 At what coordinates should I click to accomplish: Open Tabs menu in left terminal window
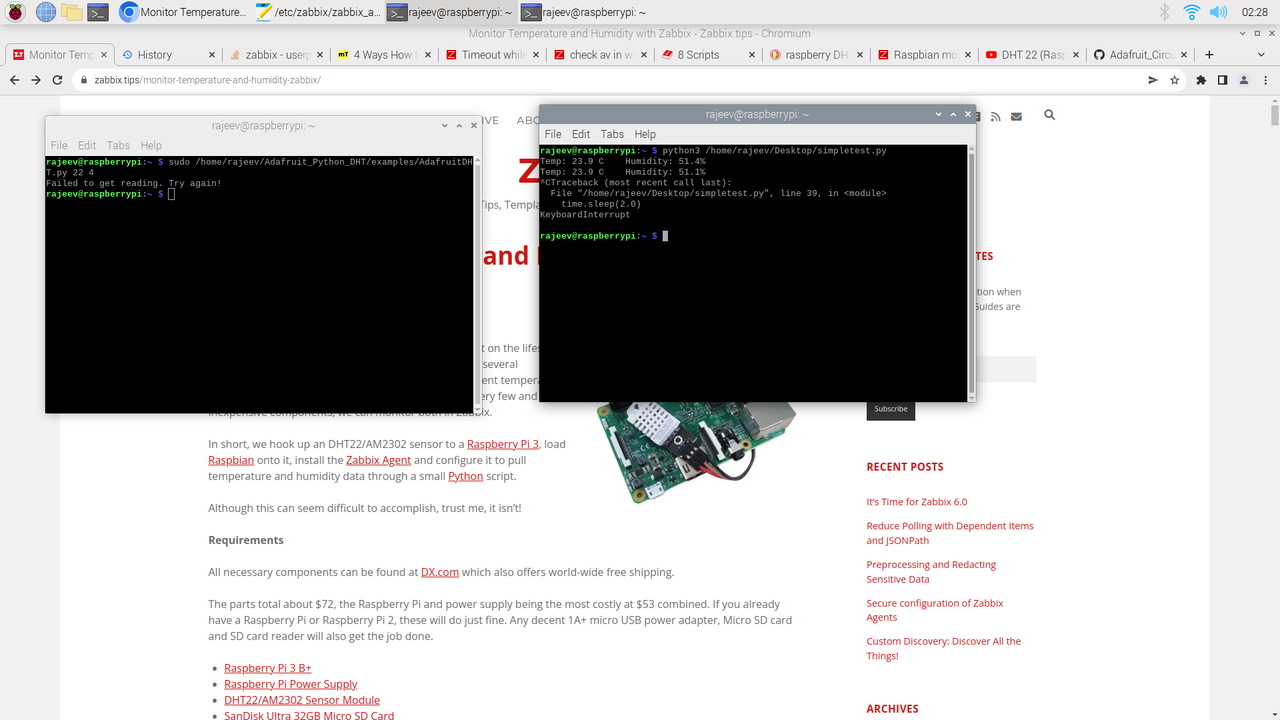[118, 145]
